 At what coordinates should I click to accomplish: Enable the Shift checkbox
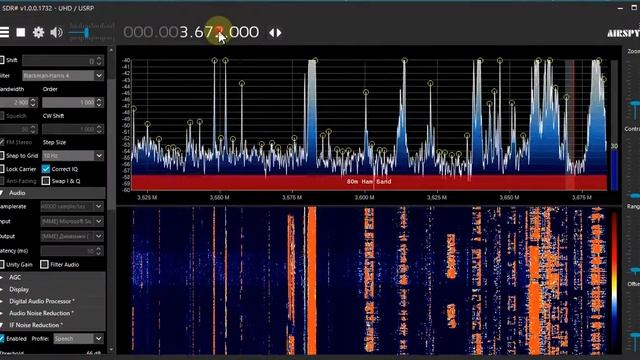point(2,60)
